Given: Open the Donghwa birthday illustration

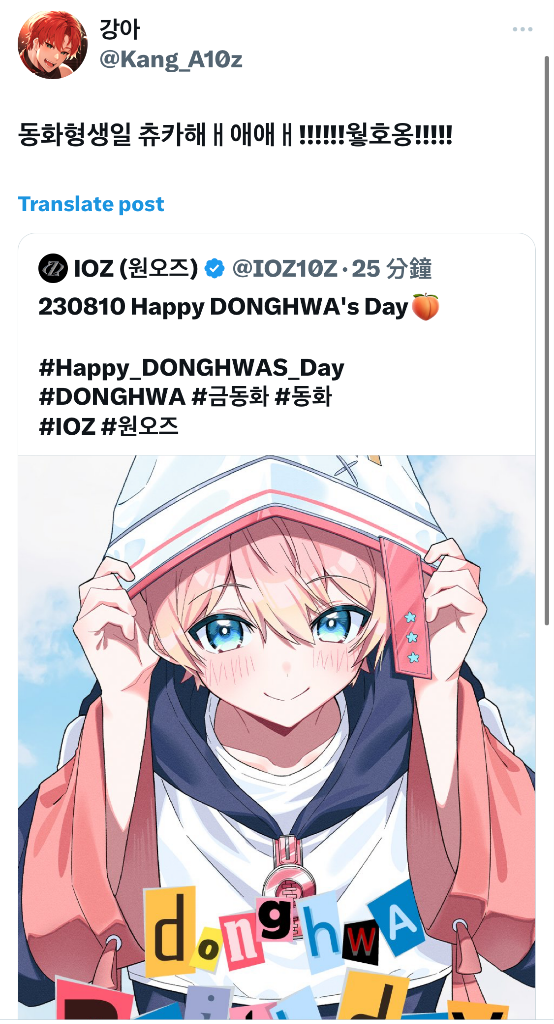Looking at the screenshot, I should 276,737.
